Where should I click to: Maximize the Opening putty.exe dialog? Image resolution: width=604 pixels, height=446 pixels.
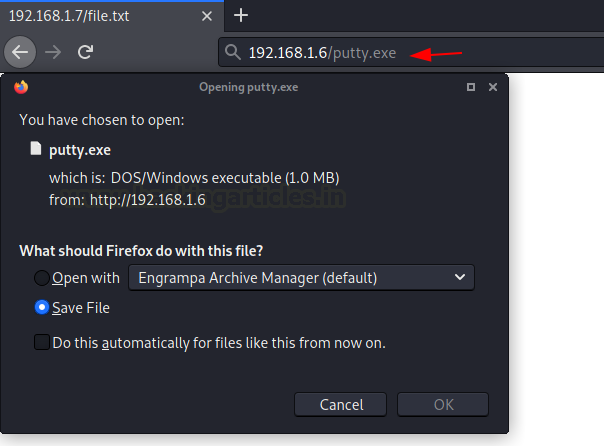[471, 87]
